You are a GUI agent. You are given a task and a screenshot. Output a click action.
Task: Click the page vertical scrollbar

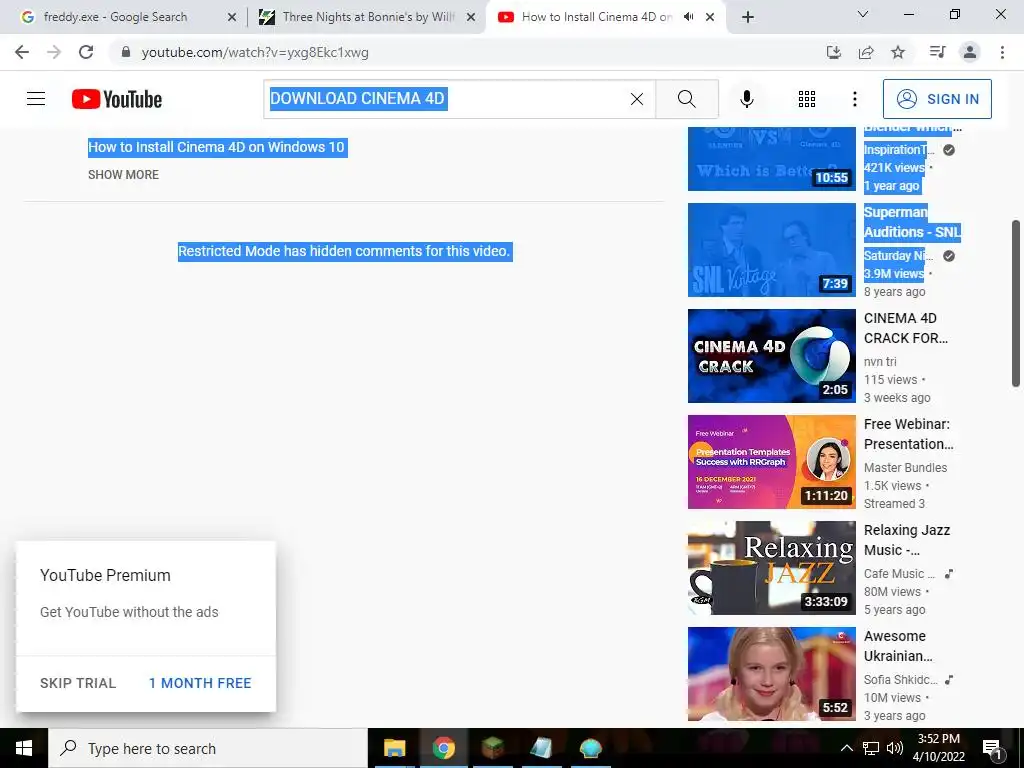coord(1016,304)
